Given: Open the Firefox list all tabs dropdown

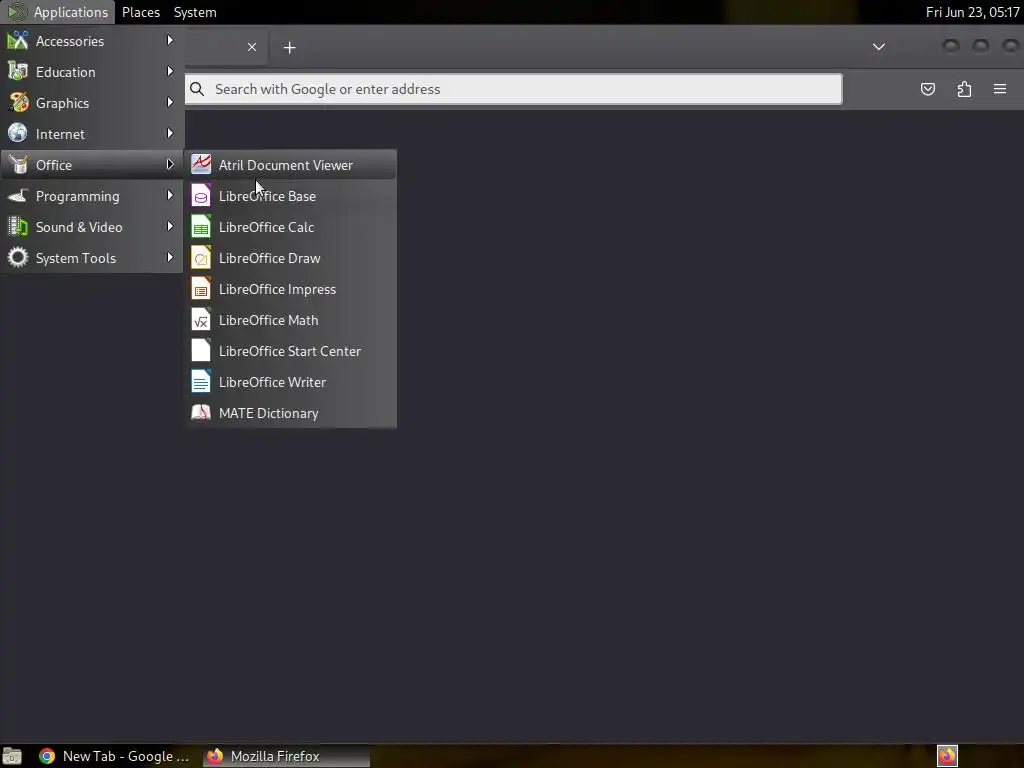Looking at the screenshot, I should coord(879,46).
